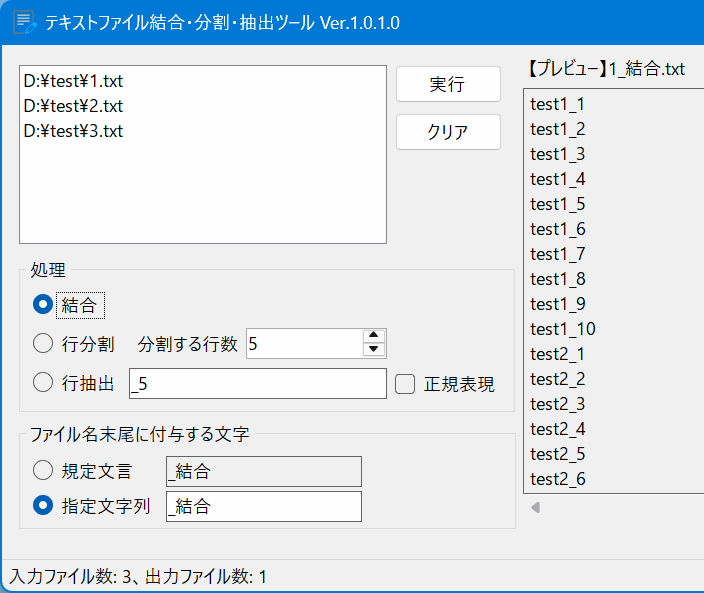Image resolution: width=704 pixels, height=593 pixels.
Task: Click status bar text 入力ファイル数: 3
Action: [x=70, y=576]
